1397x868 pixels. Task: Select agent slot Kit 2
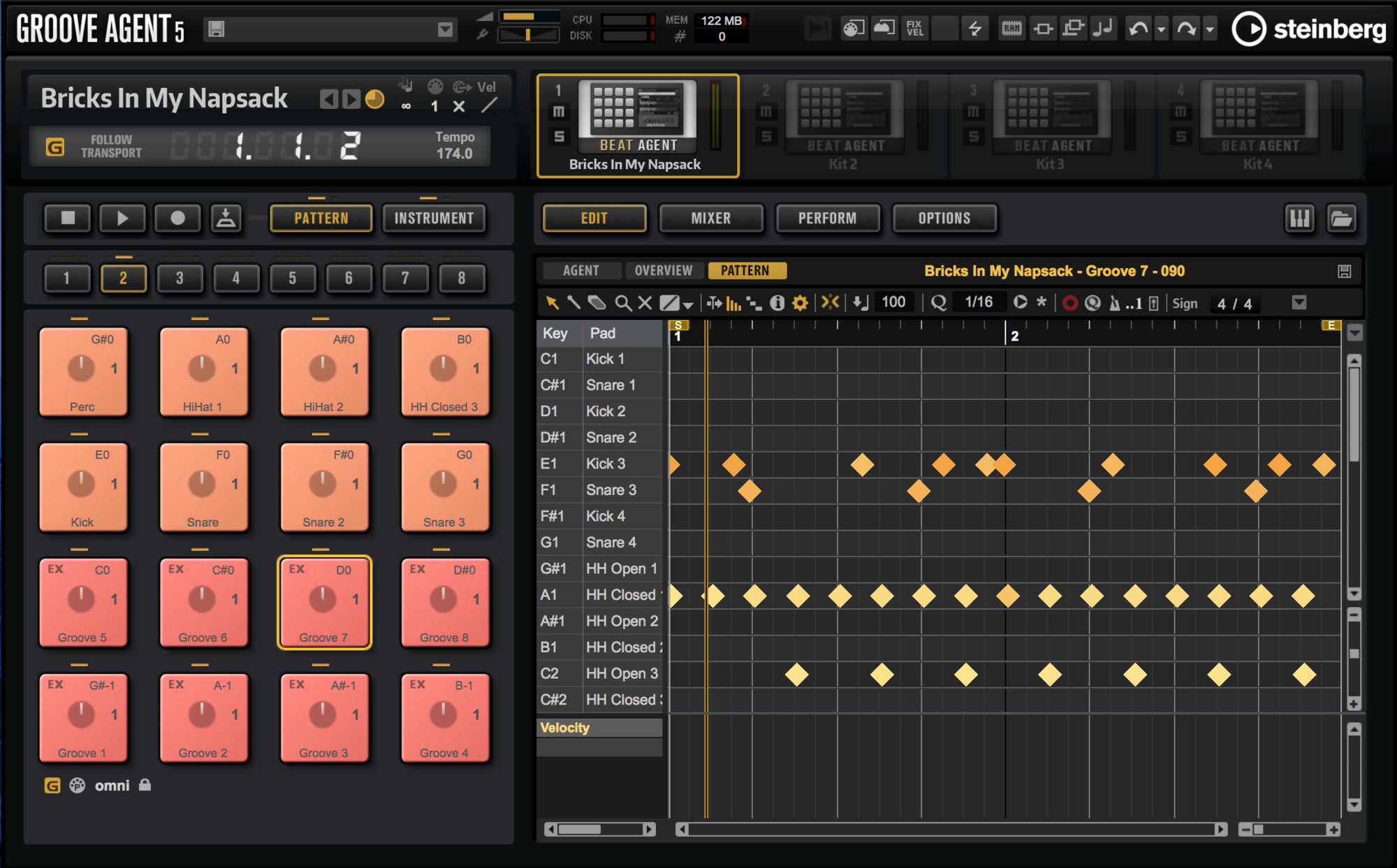pyautogui.click(x=843, y=126)
